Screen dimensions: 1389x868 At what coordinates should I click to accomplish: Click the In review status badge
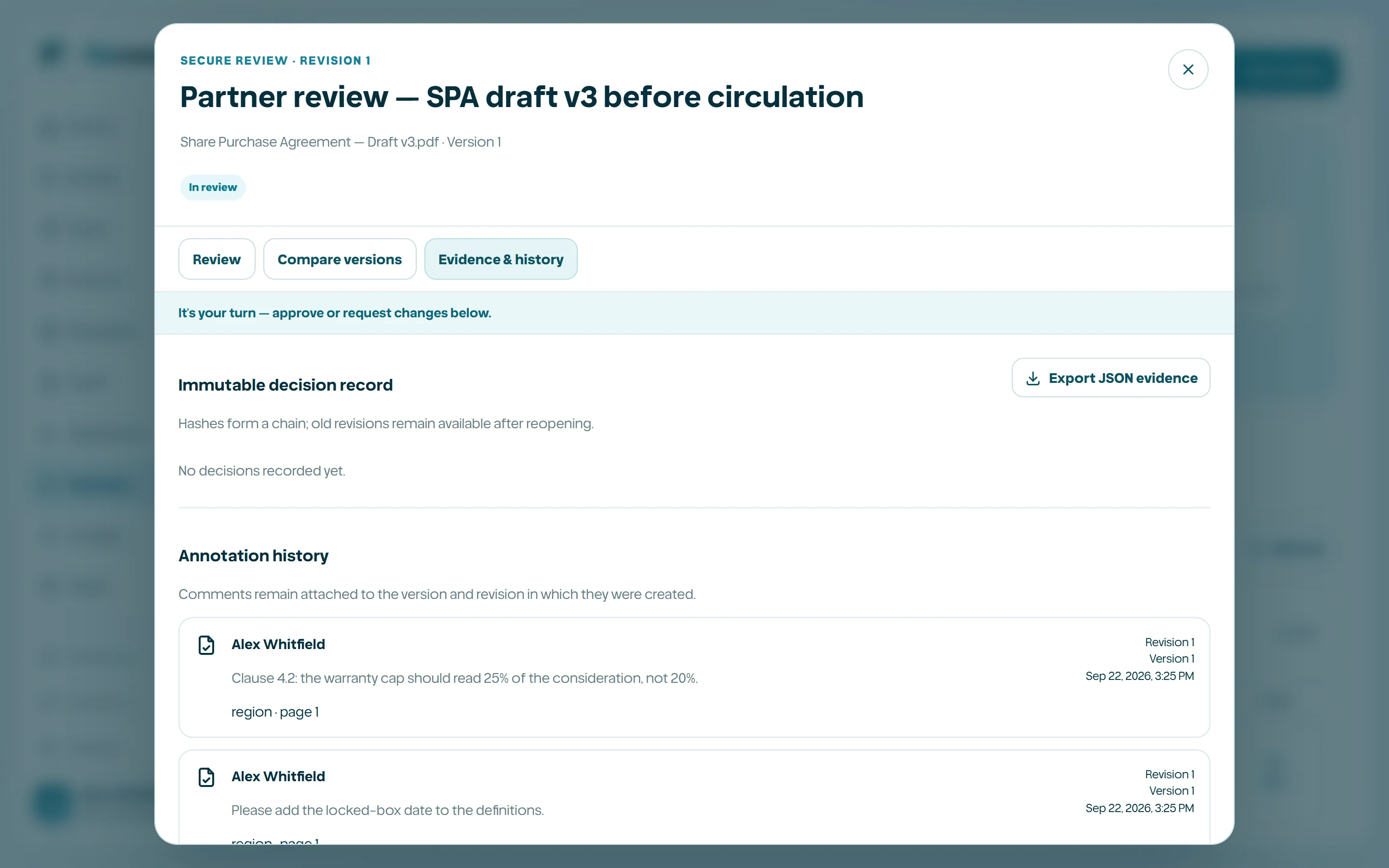coord(212,187)
